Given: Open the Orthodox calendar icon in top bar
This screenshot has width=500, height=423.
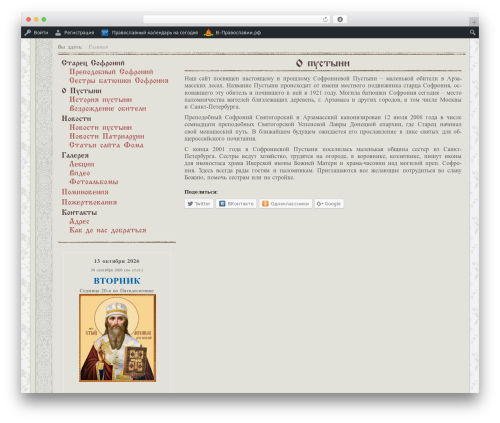Looking at the screenshot, I should click(105, 33).
